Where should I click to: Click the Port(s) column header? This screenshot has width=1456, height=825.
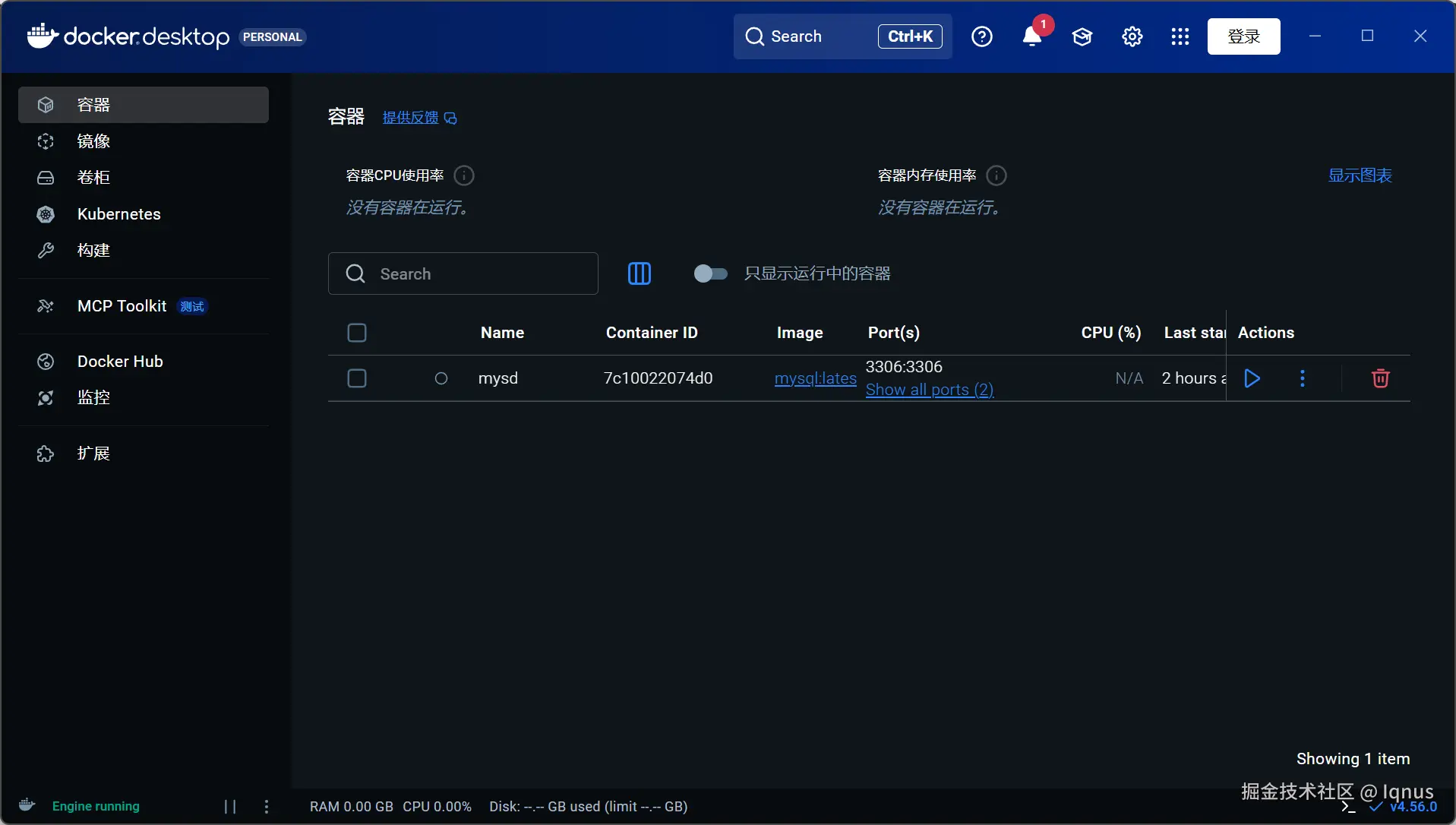point(894,333)
